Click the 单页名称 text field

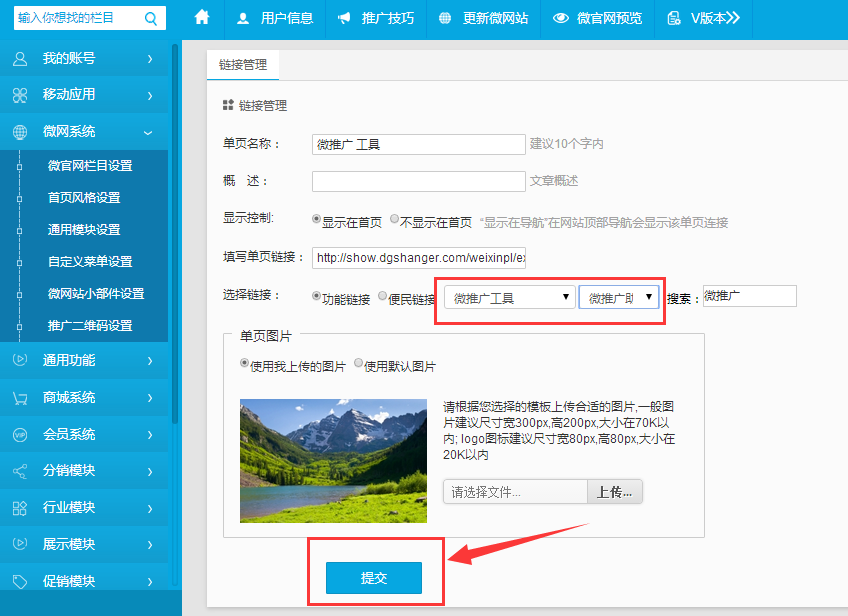(418, 144)
